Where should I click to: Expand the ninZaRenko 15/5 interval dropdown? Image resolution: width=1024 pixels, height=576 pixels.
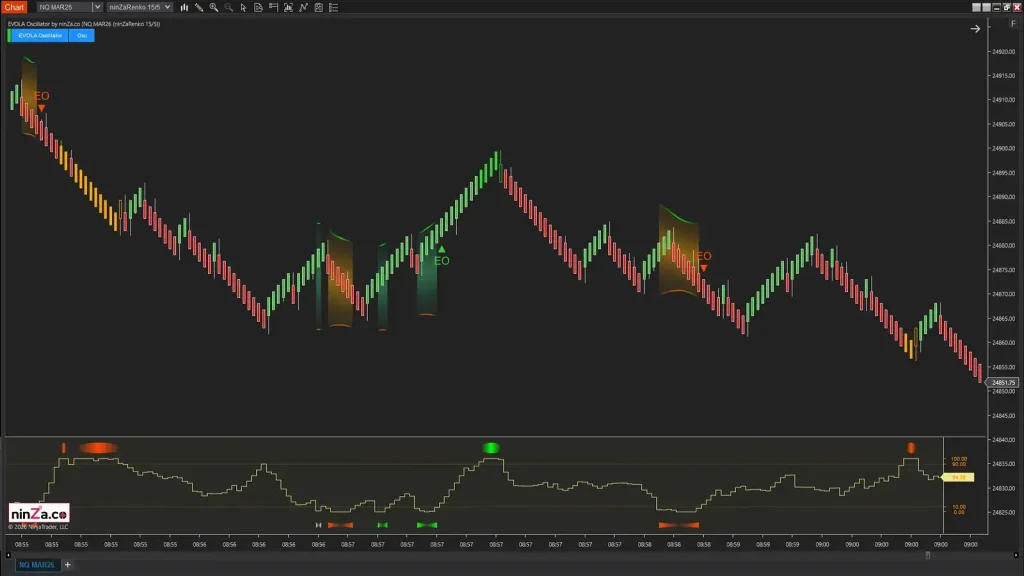[x=166, y=7]
